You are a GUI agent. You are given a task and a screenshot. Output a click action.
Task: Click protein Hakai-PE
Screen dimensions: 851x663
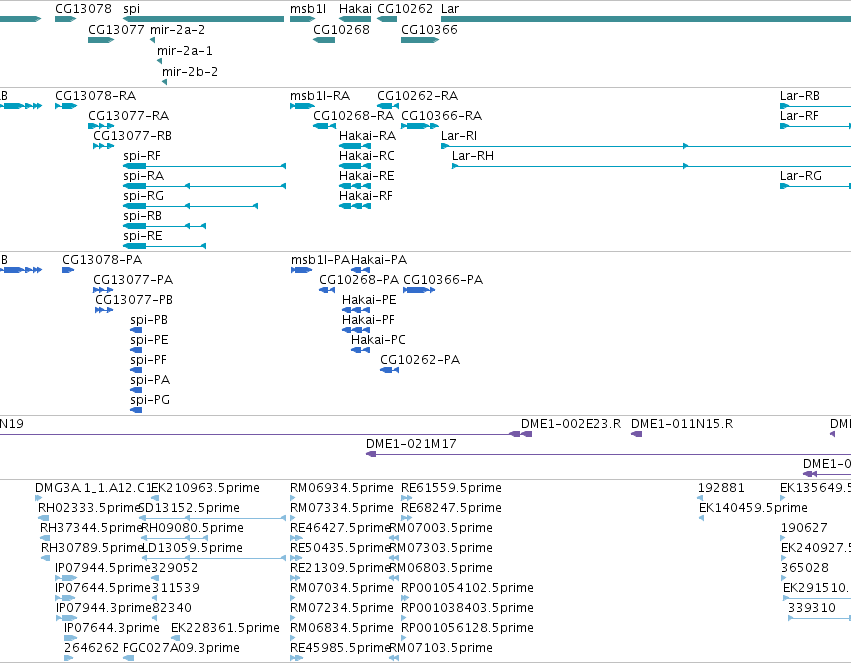(x=369, y=299)
